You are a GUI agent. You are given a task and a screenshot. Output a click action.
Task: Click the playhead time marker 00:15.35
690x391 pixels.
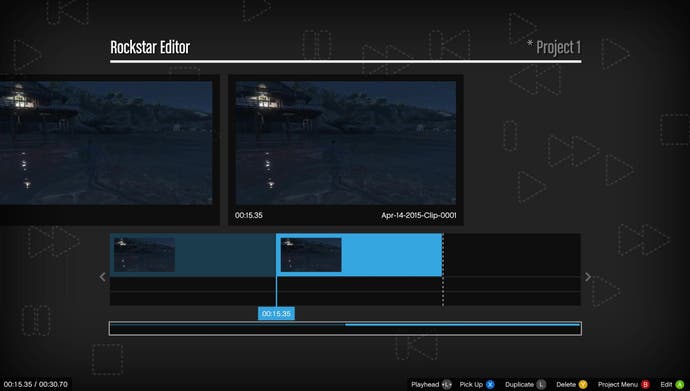point(276,314)
